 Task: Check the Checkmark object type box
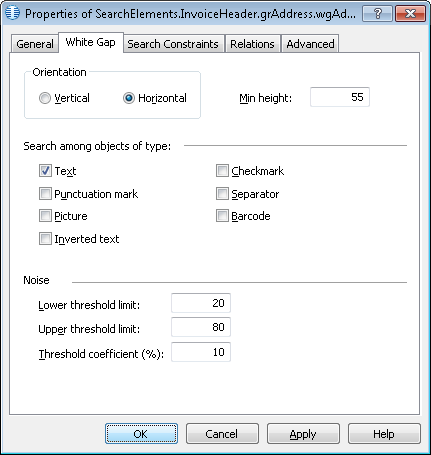[x=222, y=171]
